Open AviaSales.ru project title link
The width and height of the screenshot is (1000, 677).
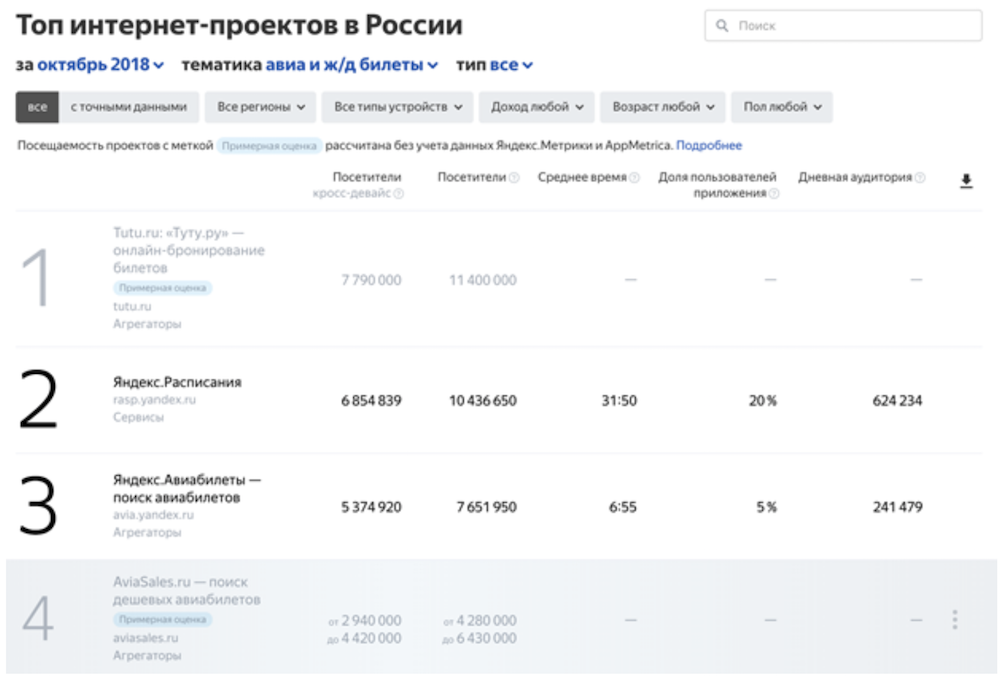click(186, 590)
